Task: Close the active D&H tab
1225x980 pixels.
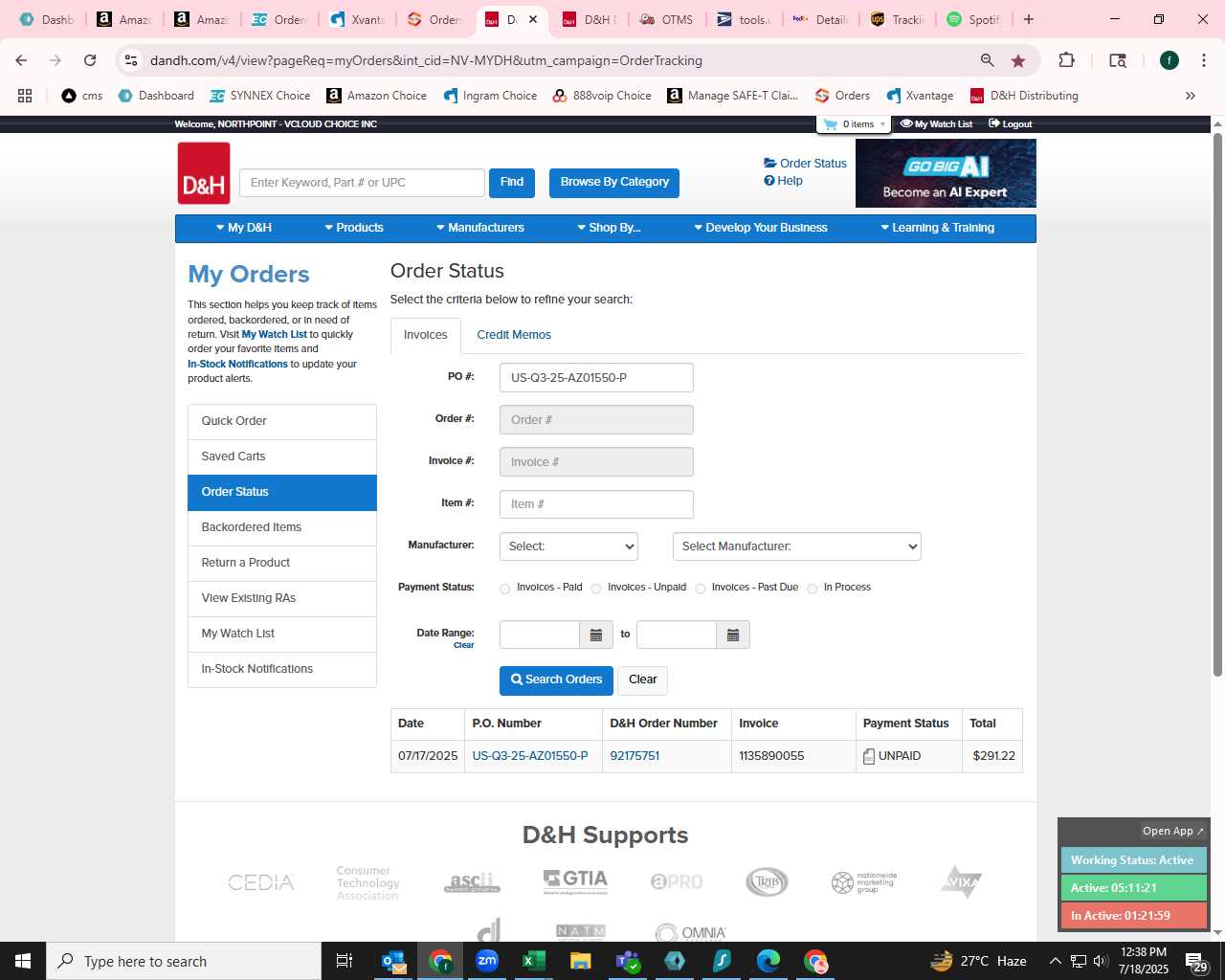Action: [533, 19]
